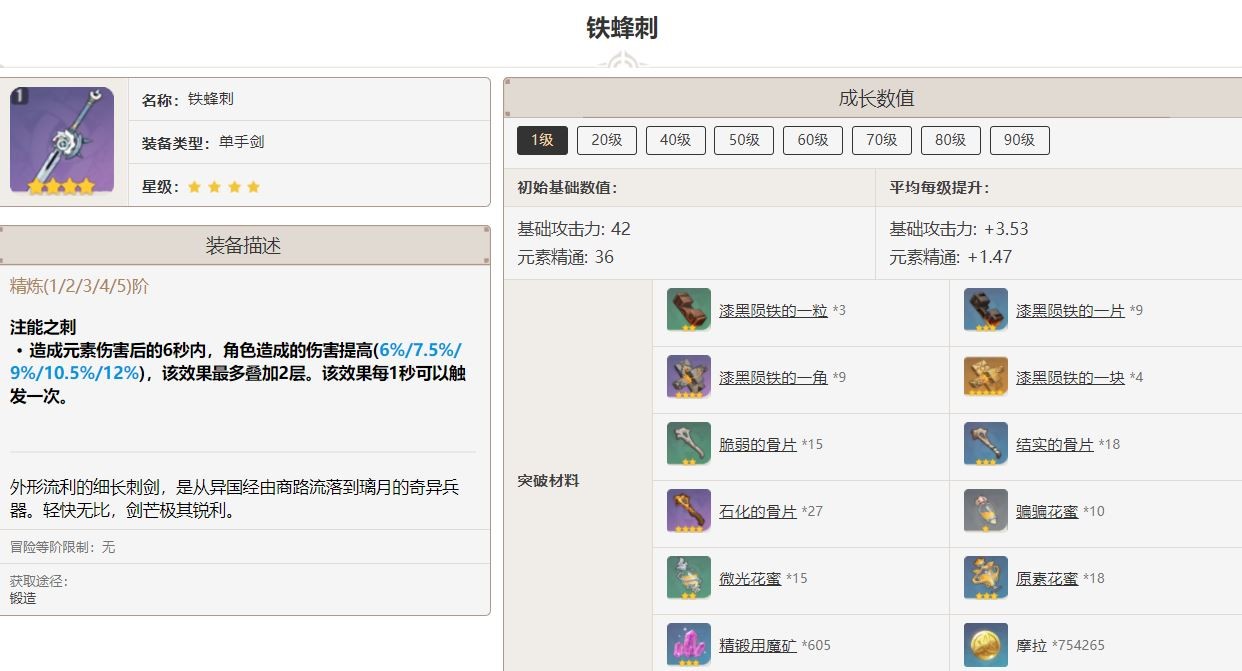Switch to the 40级 level tab

[x=676, y=140]
